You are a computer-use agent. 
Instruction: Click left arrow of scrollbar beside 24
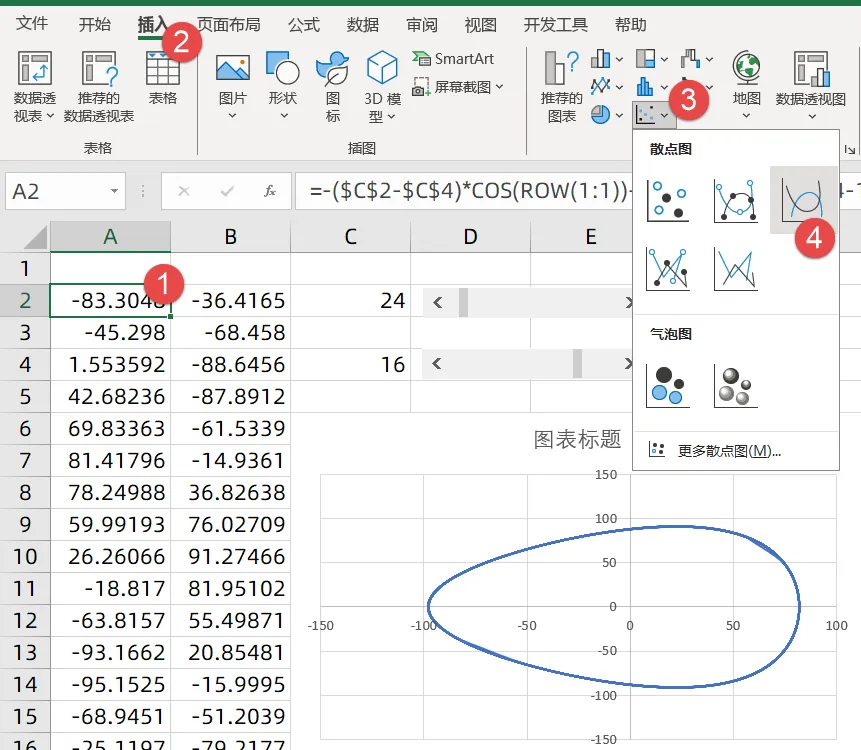tap(438, 302)
